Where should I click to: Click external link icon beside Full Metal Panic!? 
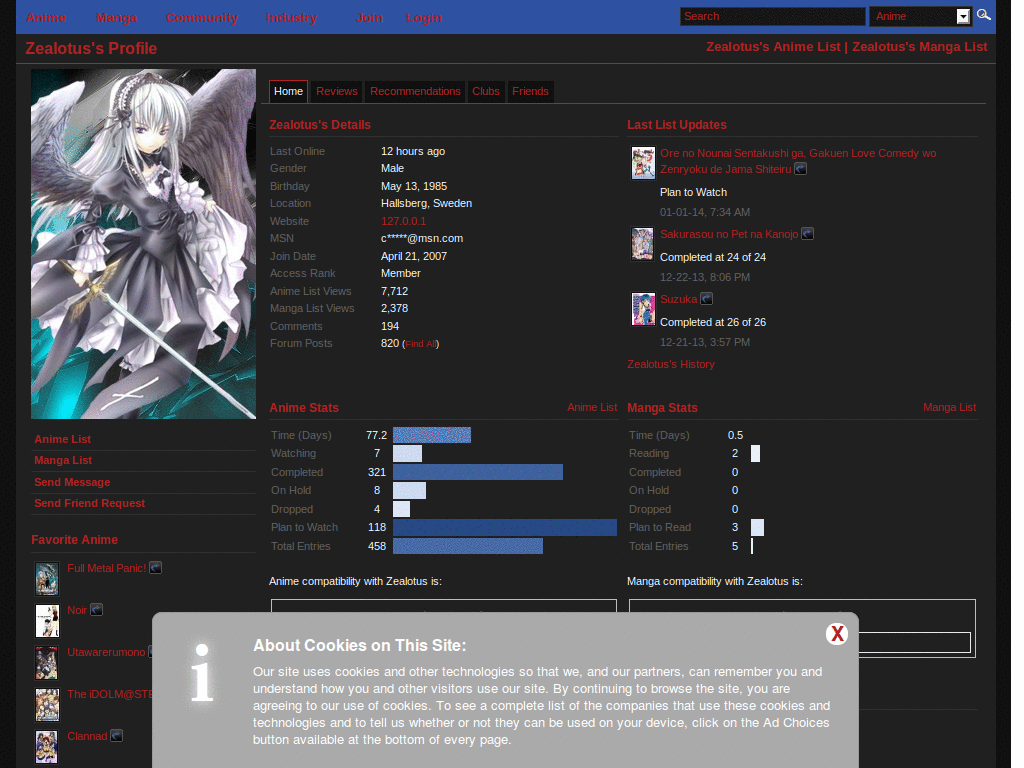(155, 567)
